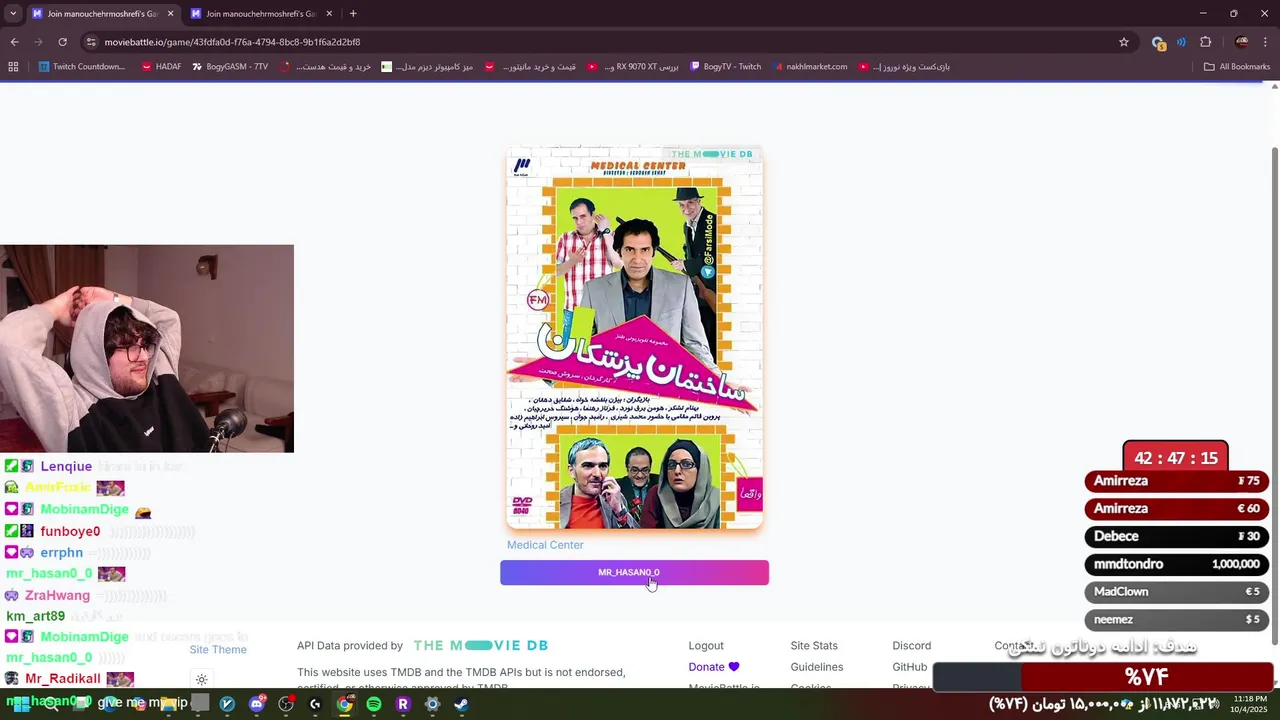Viewport: 1280px width, 720px height.
Task: Click the browser back arrow
Action: click(x=14, y=42)
